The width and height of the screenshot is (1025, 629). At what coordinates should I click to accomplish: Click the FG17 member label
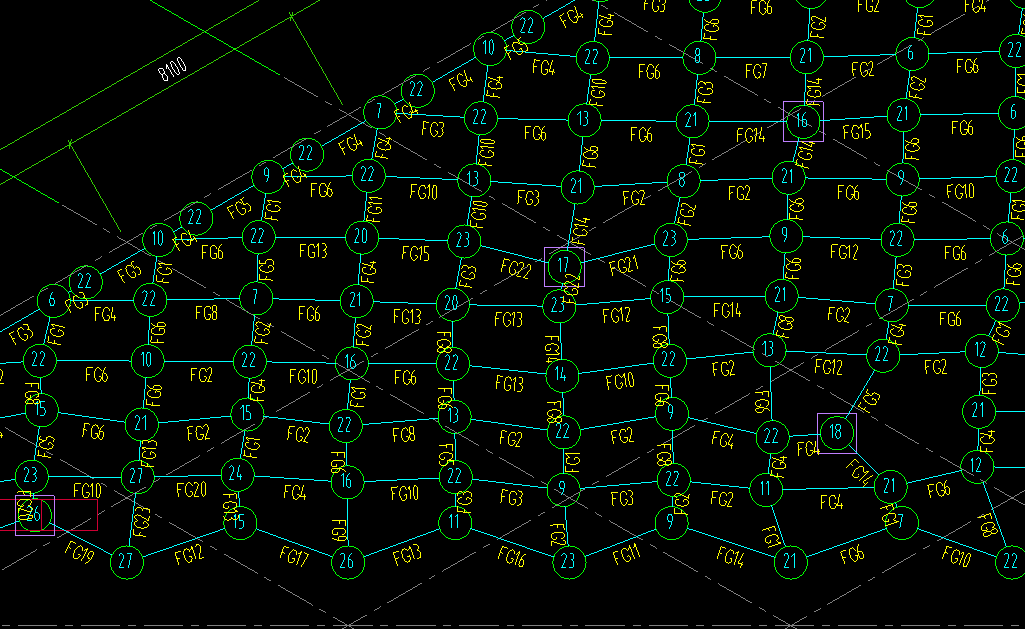(294, 556)
